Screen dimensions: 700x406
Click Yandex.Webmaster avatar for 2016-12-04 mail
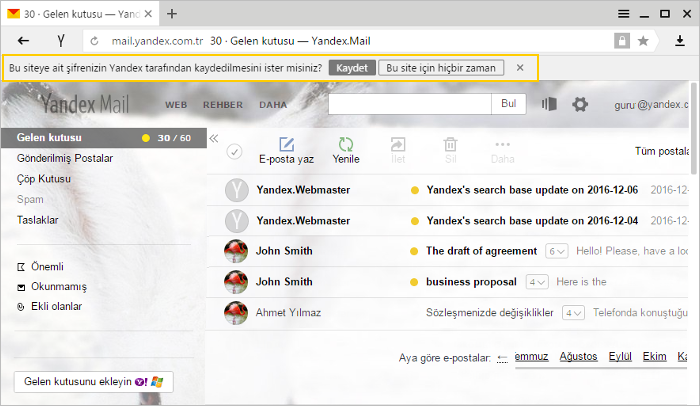237,221
